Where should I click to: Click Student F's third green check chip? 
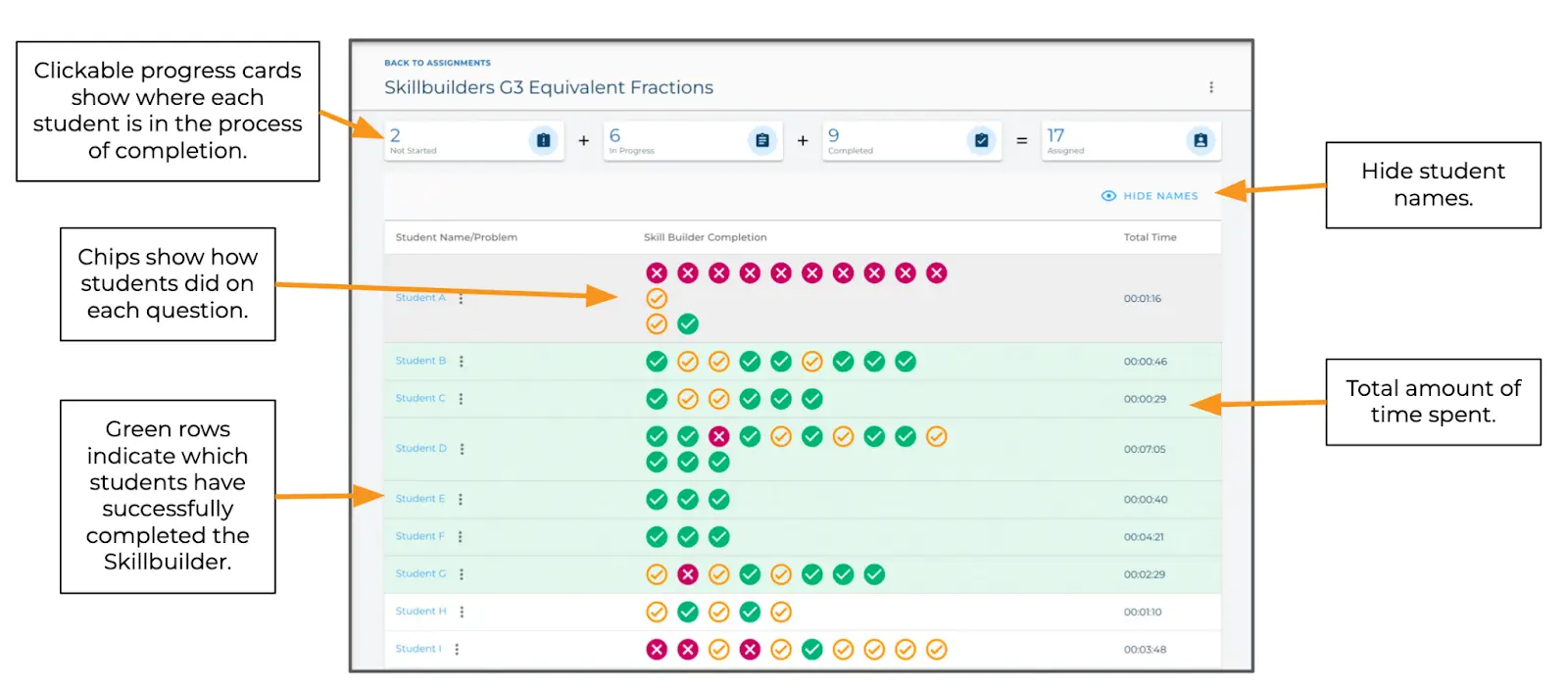pyautogui.click(x=719, y=537)
